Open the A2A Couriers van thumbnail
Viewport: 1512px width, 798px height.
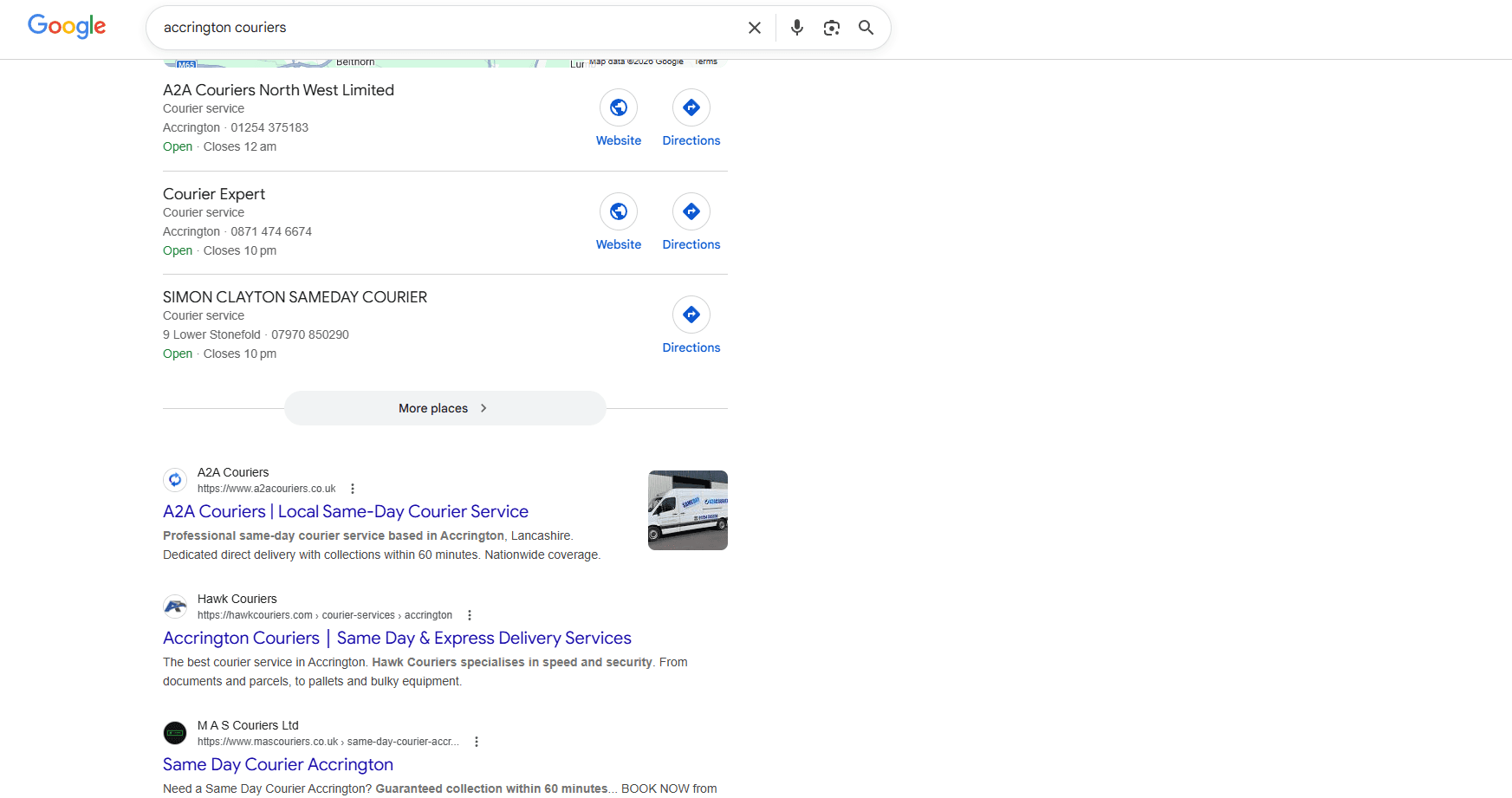(688, 510)
